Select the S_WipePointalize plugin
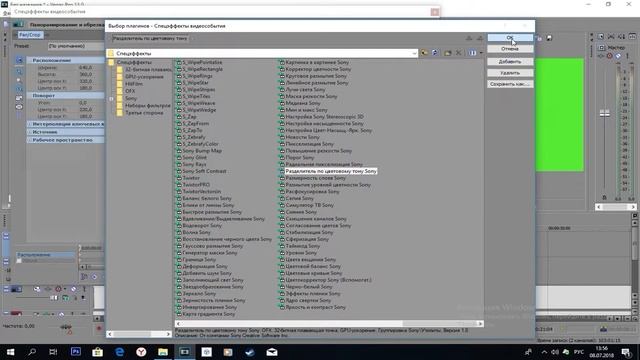640x360 pixels. (x=202, y=62)
